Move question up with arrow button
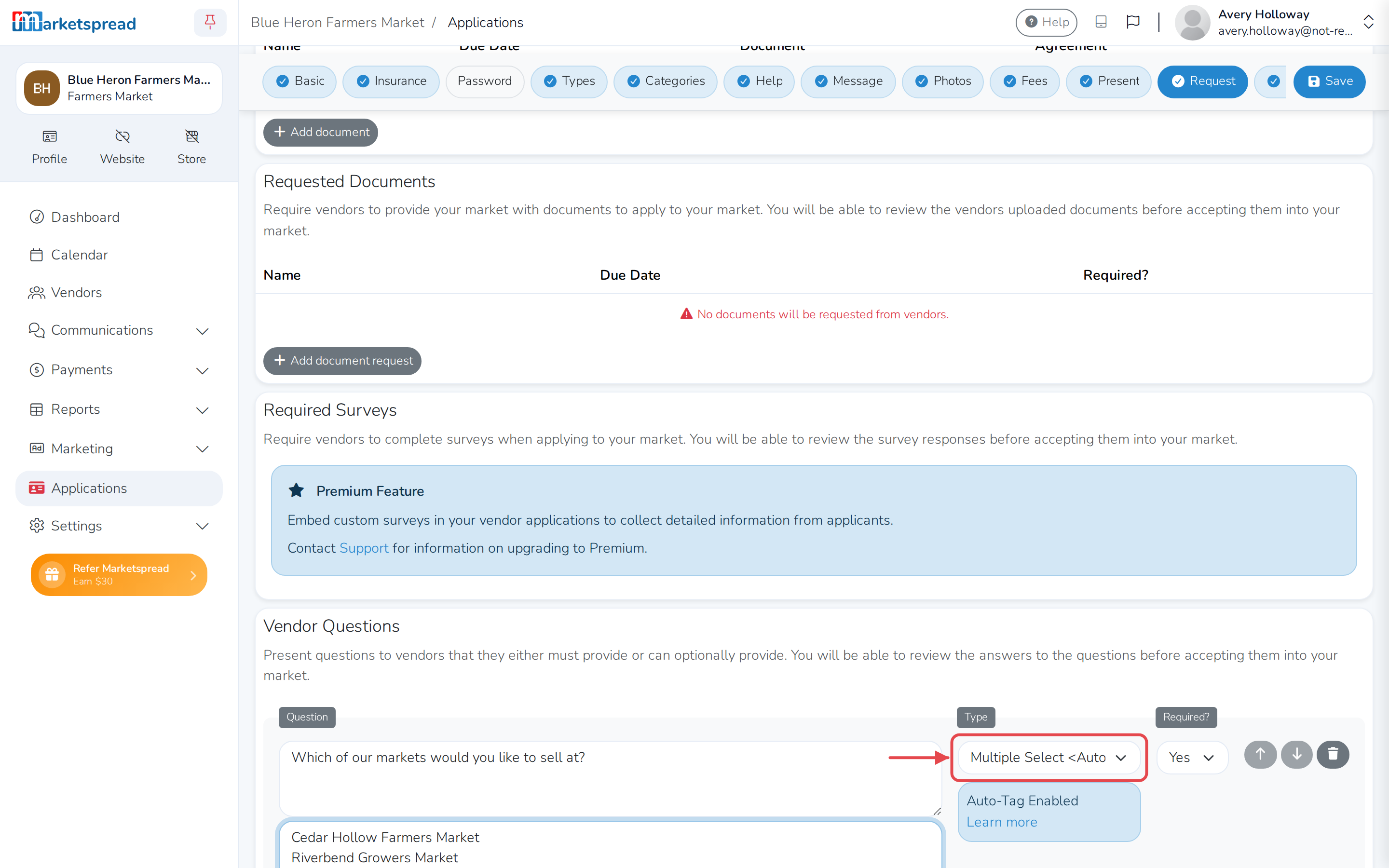1389x868 pixels. [1260, 754]
